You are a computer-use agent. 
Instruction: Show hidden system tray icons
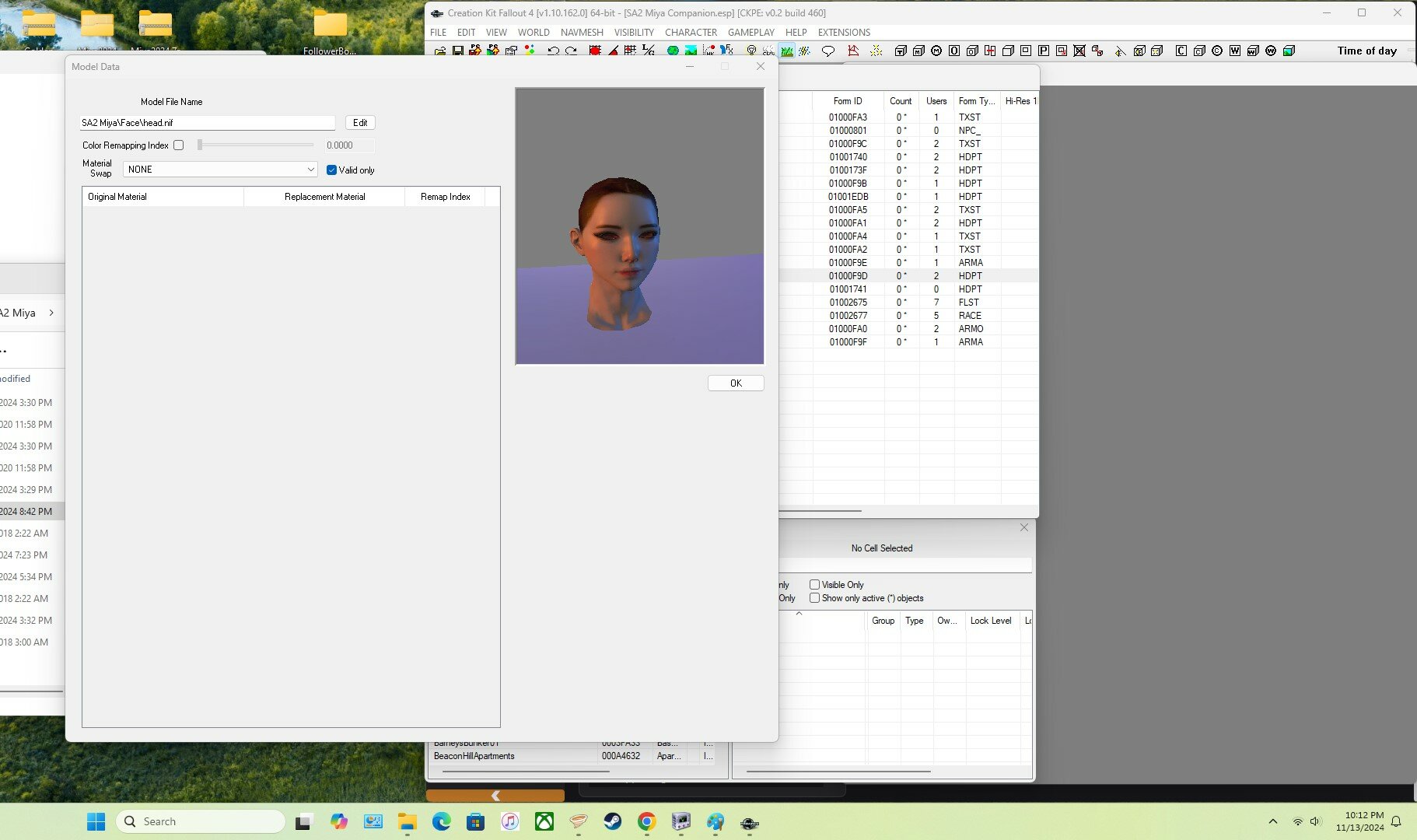coord(1272,821)
